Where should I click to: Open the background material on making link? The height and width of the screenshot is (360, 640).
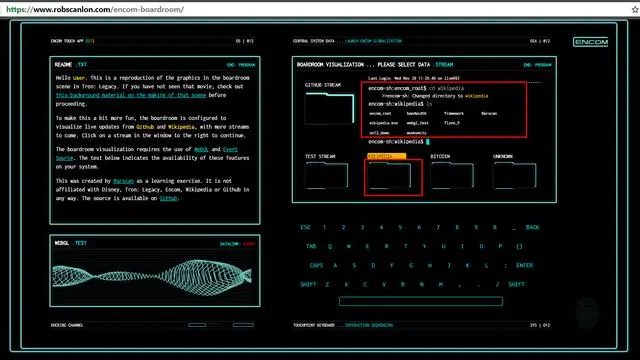(131, 95)
